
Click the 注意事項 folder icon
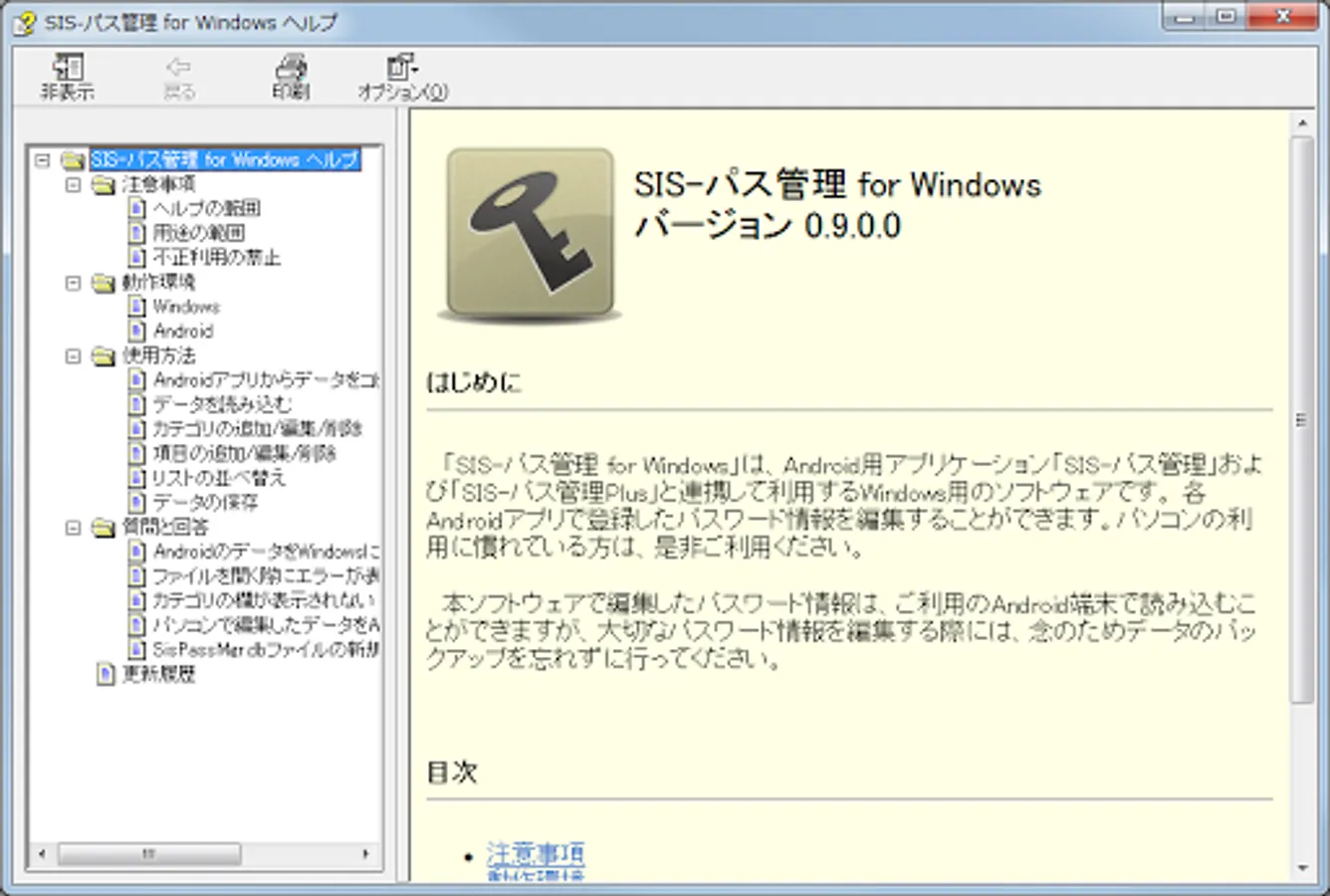(104, 185)
